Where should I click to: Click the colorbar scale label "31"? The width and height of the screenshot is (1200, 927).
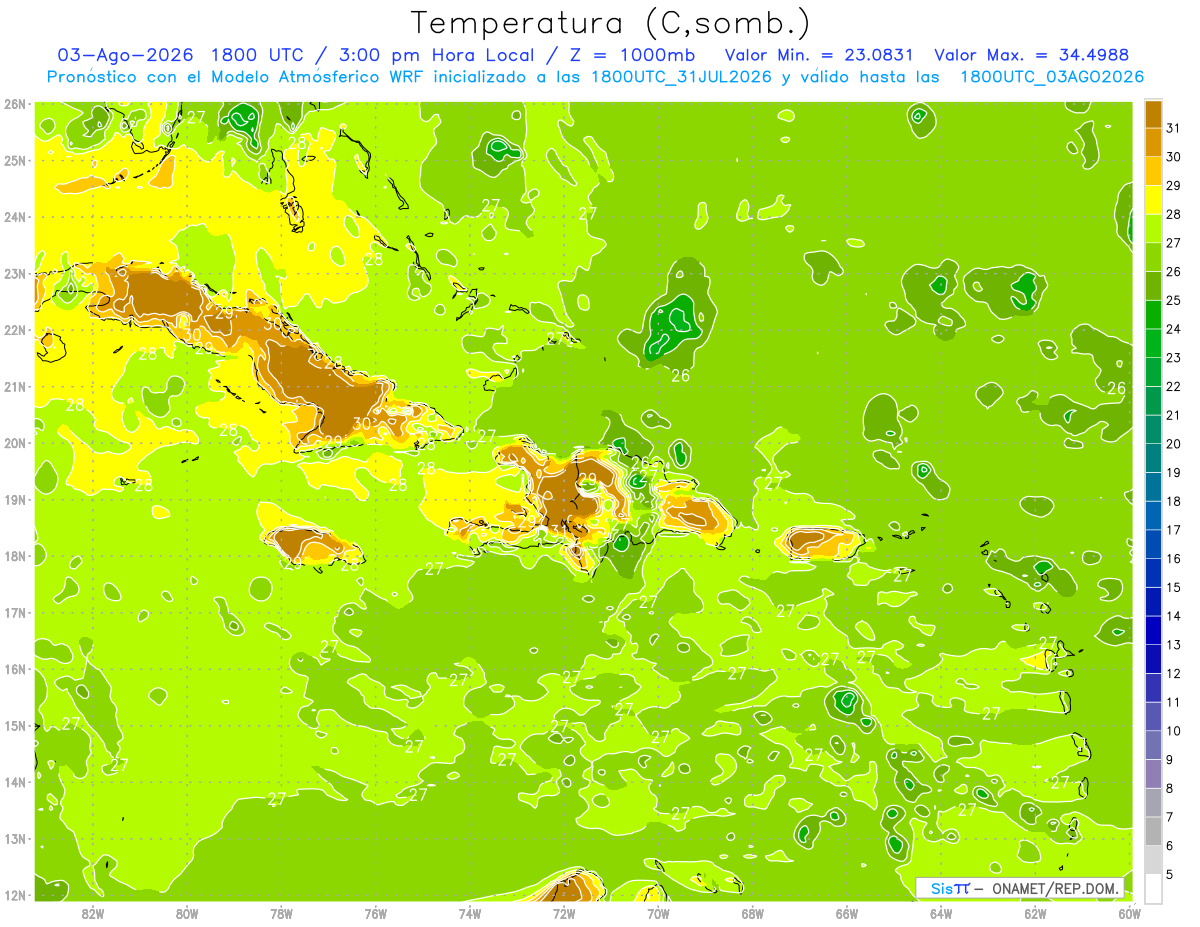click(x=1174, y=128)
